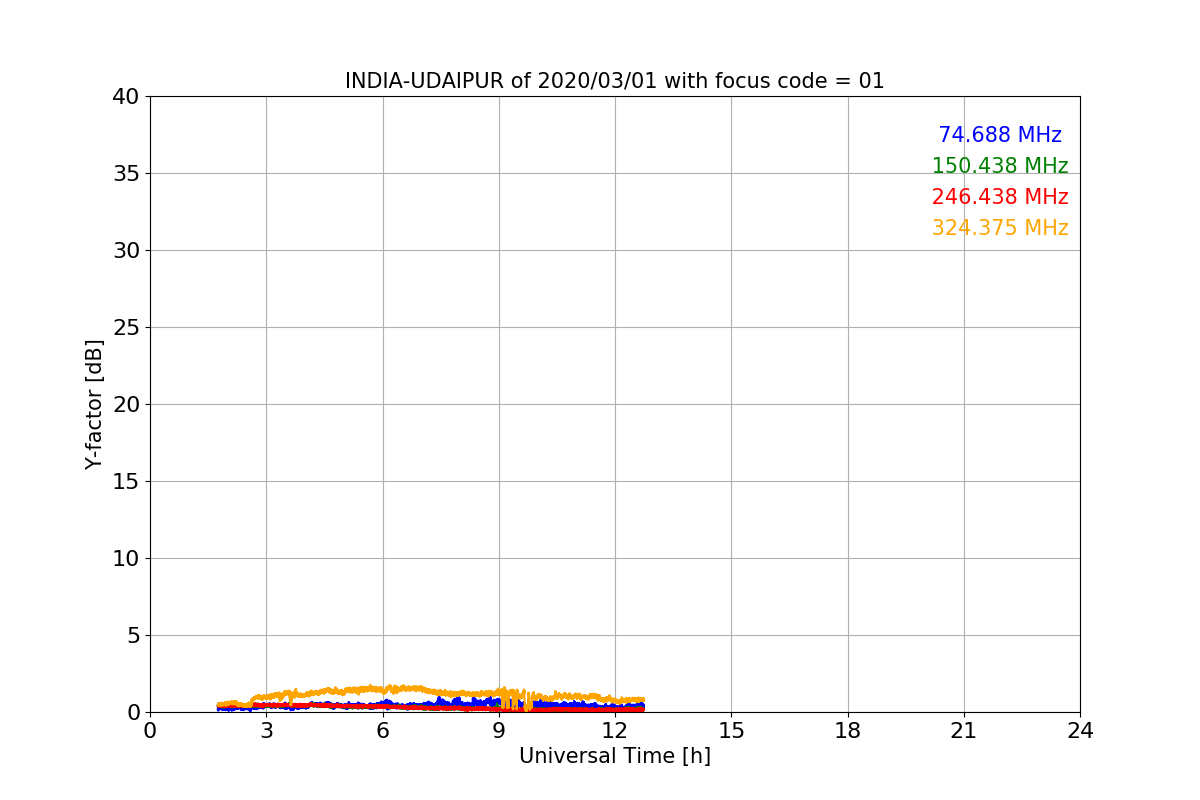Viewport: 1200px width, 800px height.
Task: Click y-axis tick label 20
Action: pos(126,405)
